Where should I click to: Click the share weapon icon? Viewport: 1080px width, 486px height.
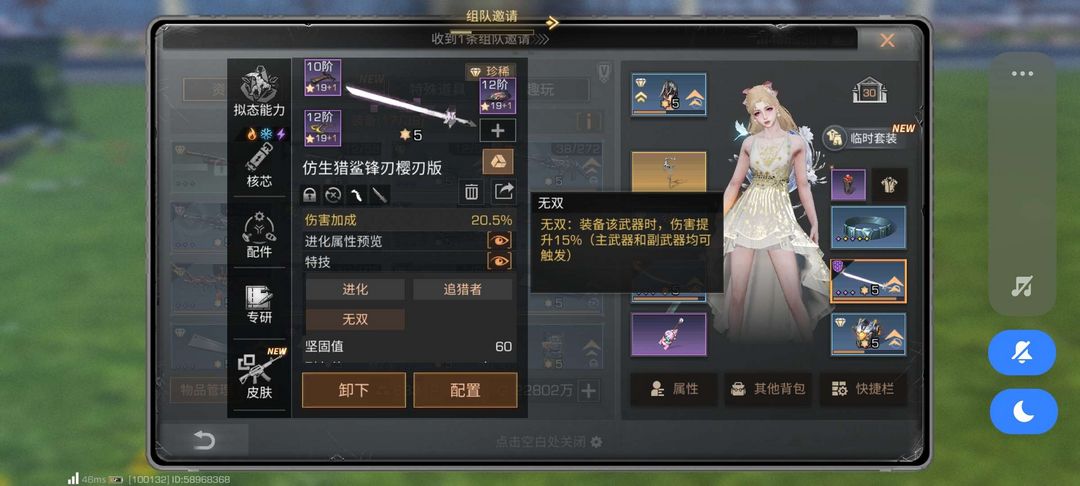503,192
